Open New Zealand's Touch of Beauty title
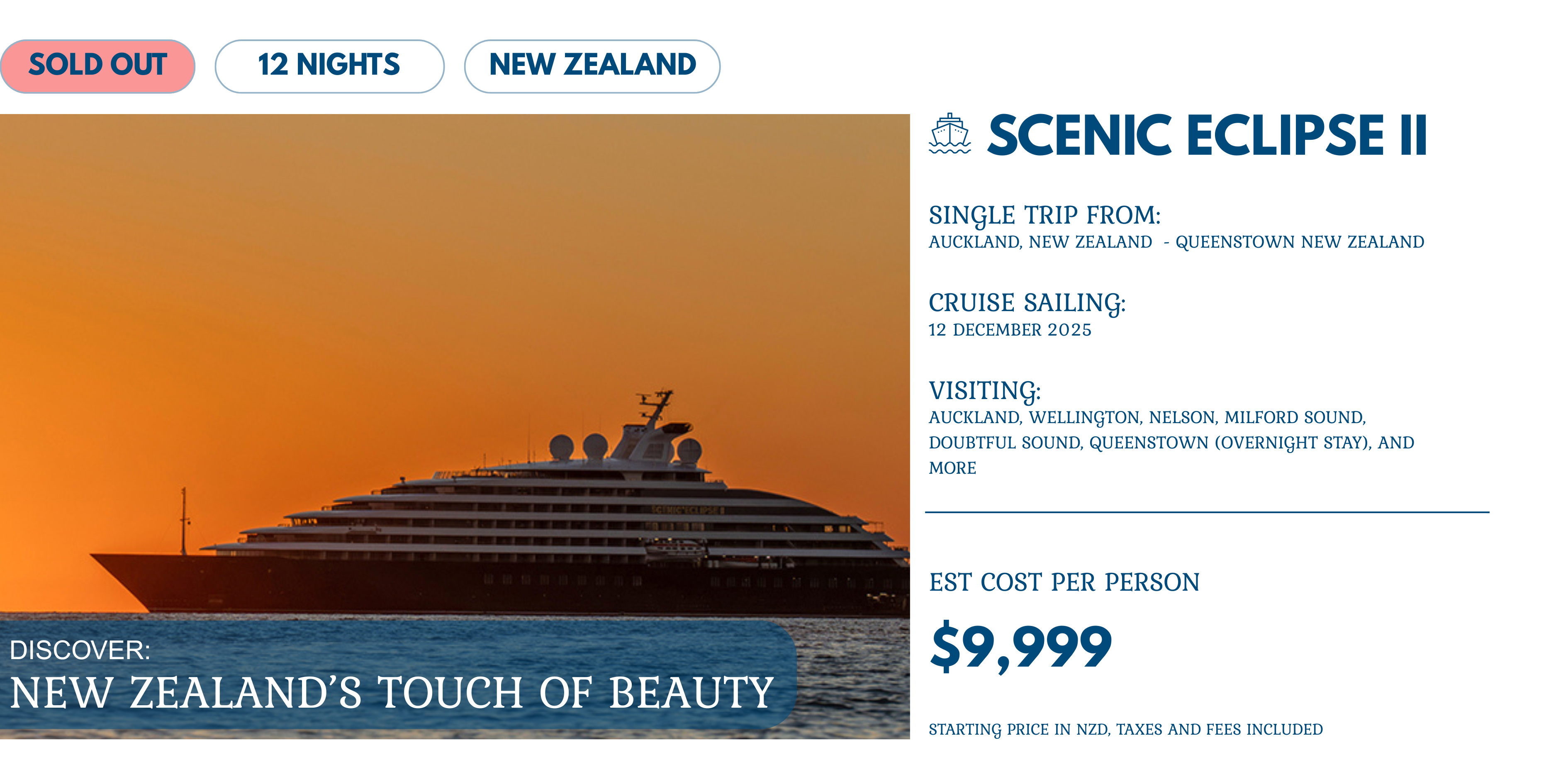Viewport: 1568px width, 784px height. [x=392, y=693]
